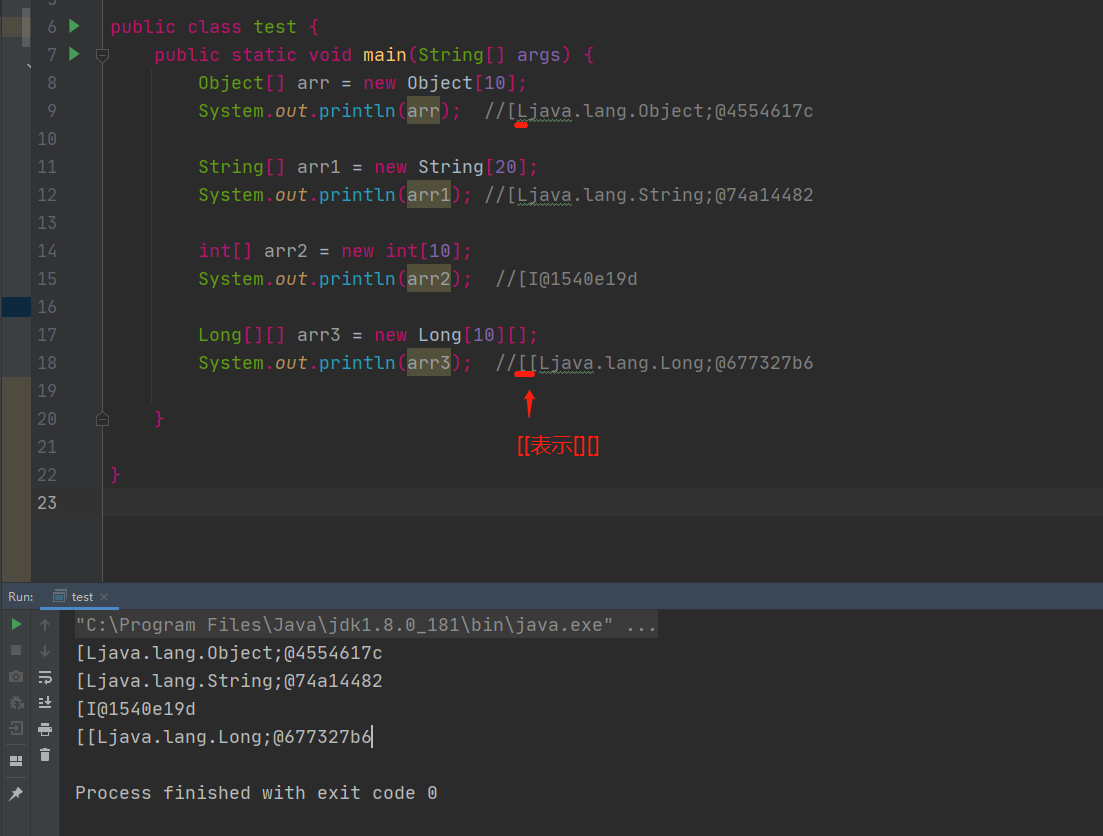This screenshot has height=836, width=1103.
Task: Click highlighted 'arr2' in println on line 15
Action: pos(429,279)
